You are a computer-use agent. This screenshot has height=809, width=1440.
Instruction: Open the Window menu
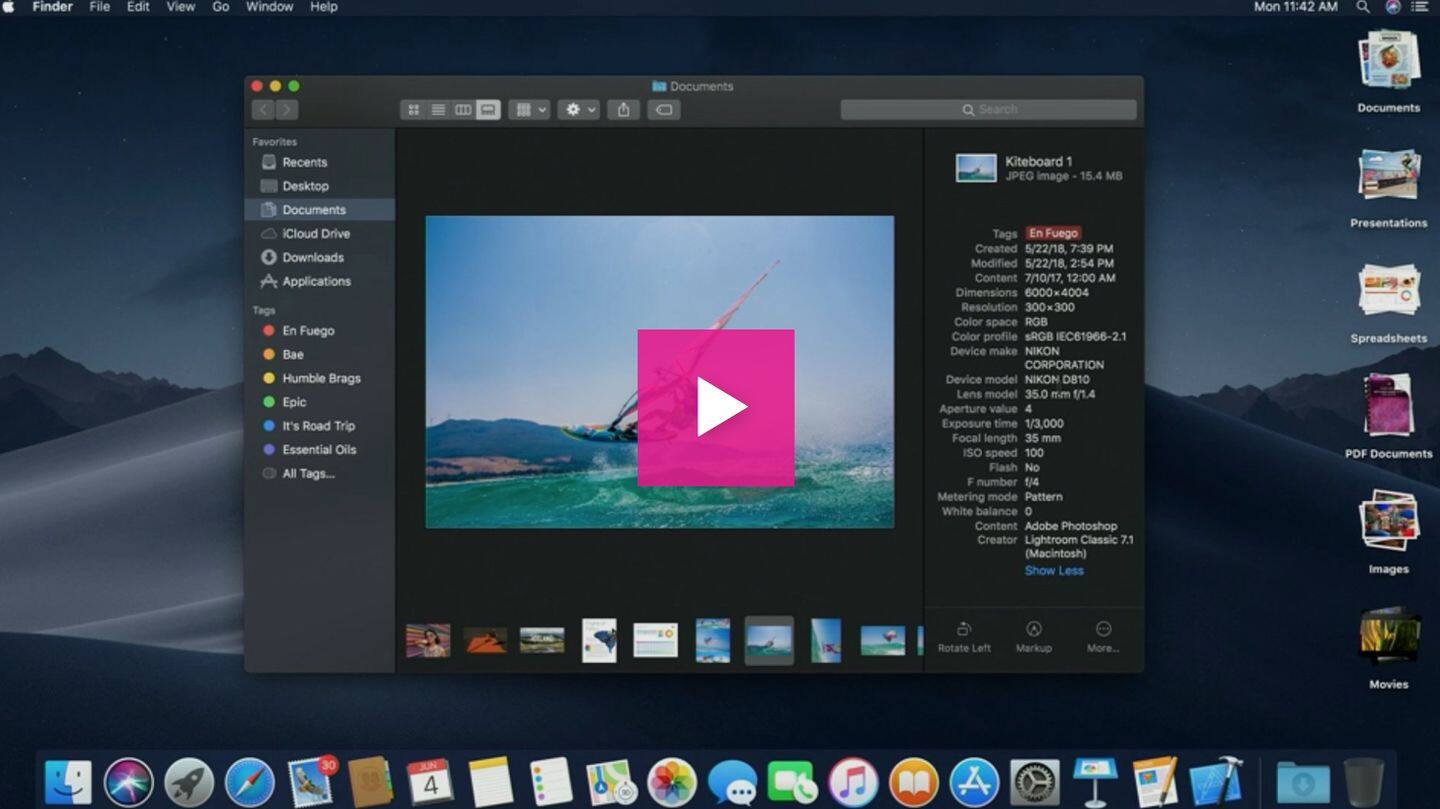click(270, 7)
